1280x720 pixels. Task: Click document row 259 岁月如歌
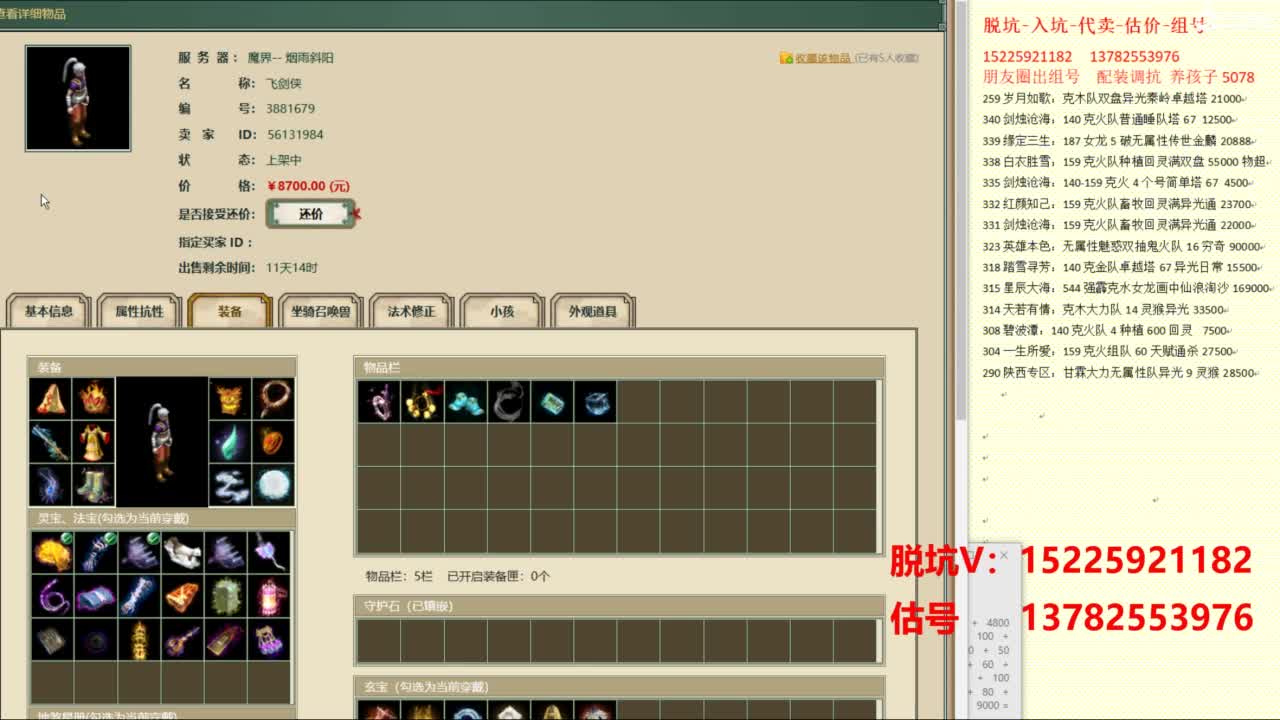[1114, 99]
